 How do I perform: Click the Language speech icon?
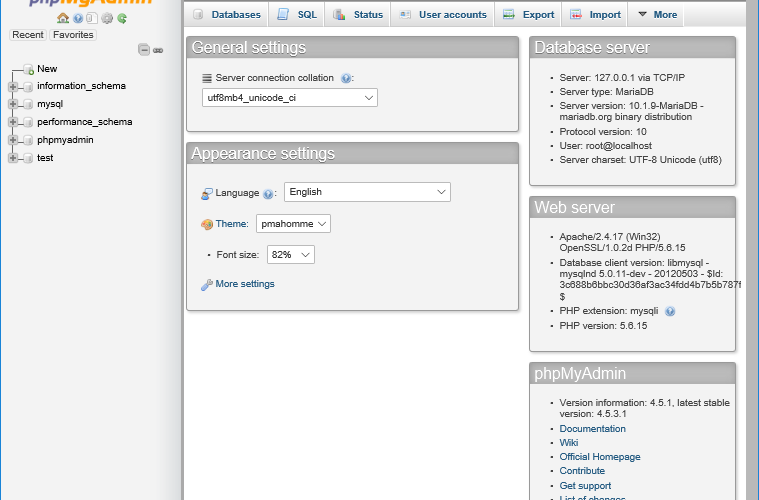(x=207, y=194)
